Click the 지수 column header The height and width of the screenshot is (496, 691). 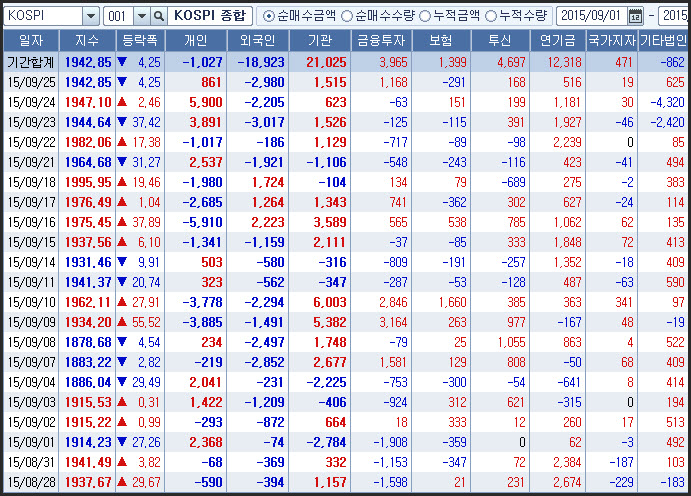87,41
